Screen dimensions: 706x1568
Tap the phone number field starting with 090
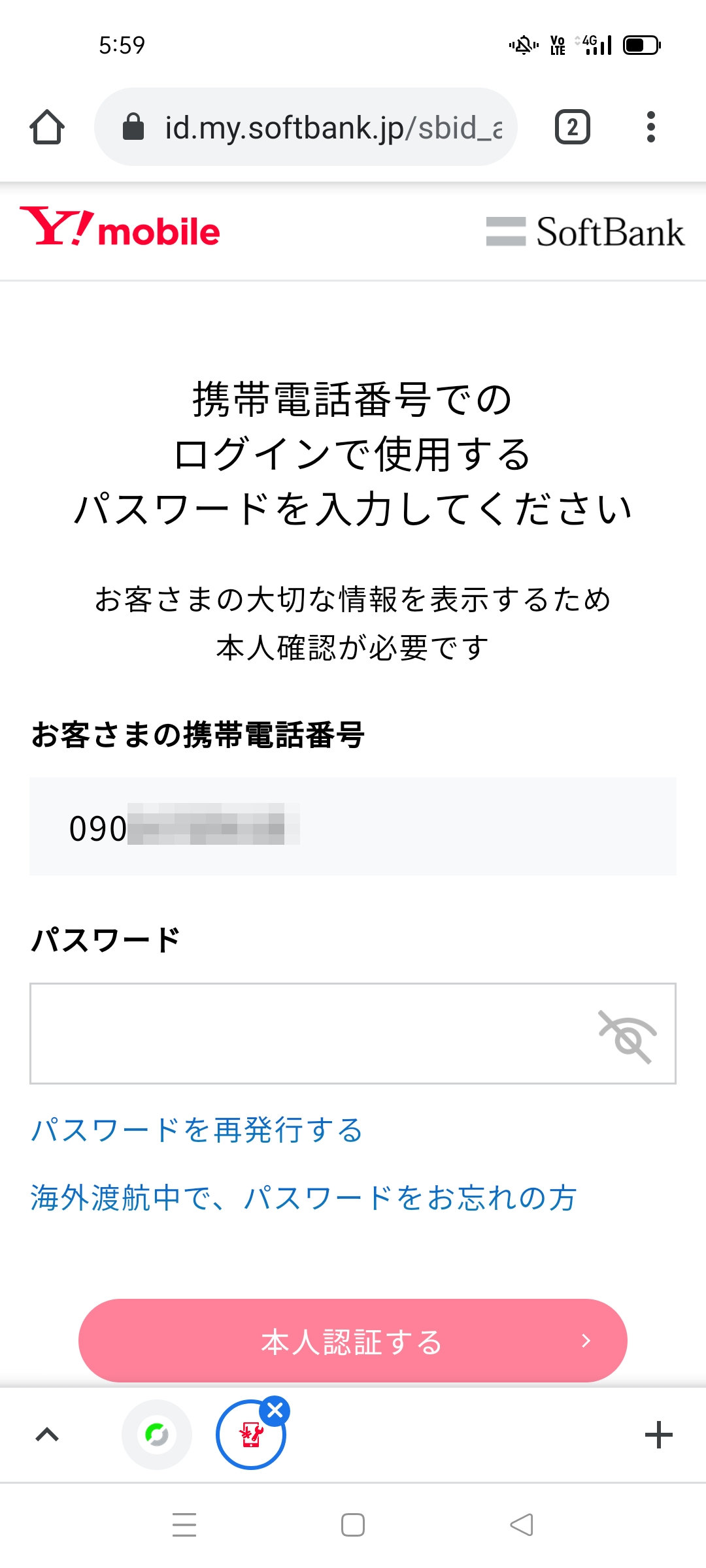tap(353, 827)
